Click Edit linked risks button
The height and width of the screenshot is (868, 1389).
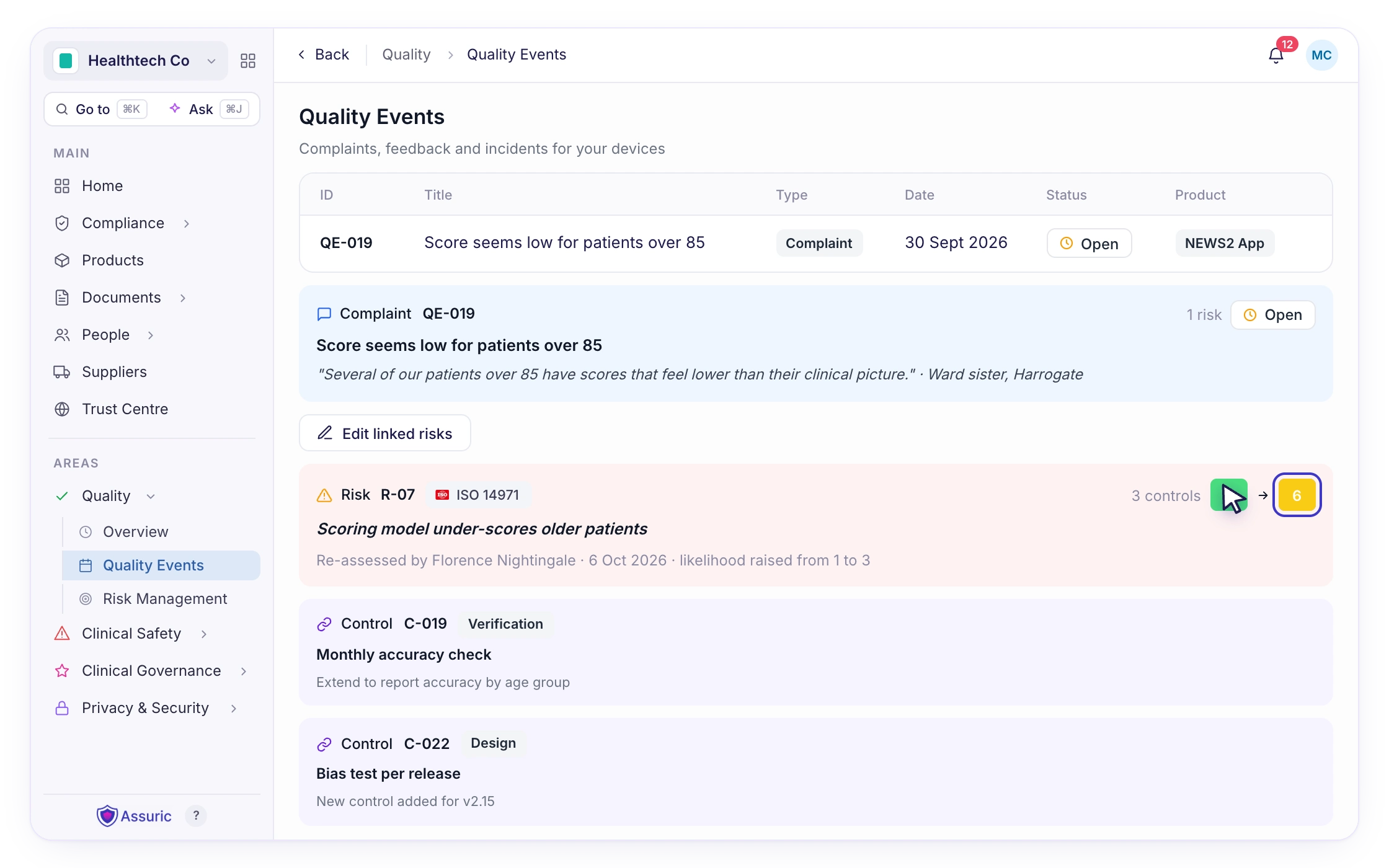(x=385, y=433)
